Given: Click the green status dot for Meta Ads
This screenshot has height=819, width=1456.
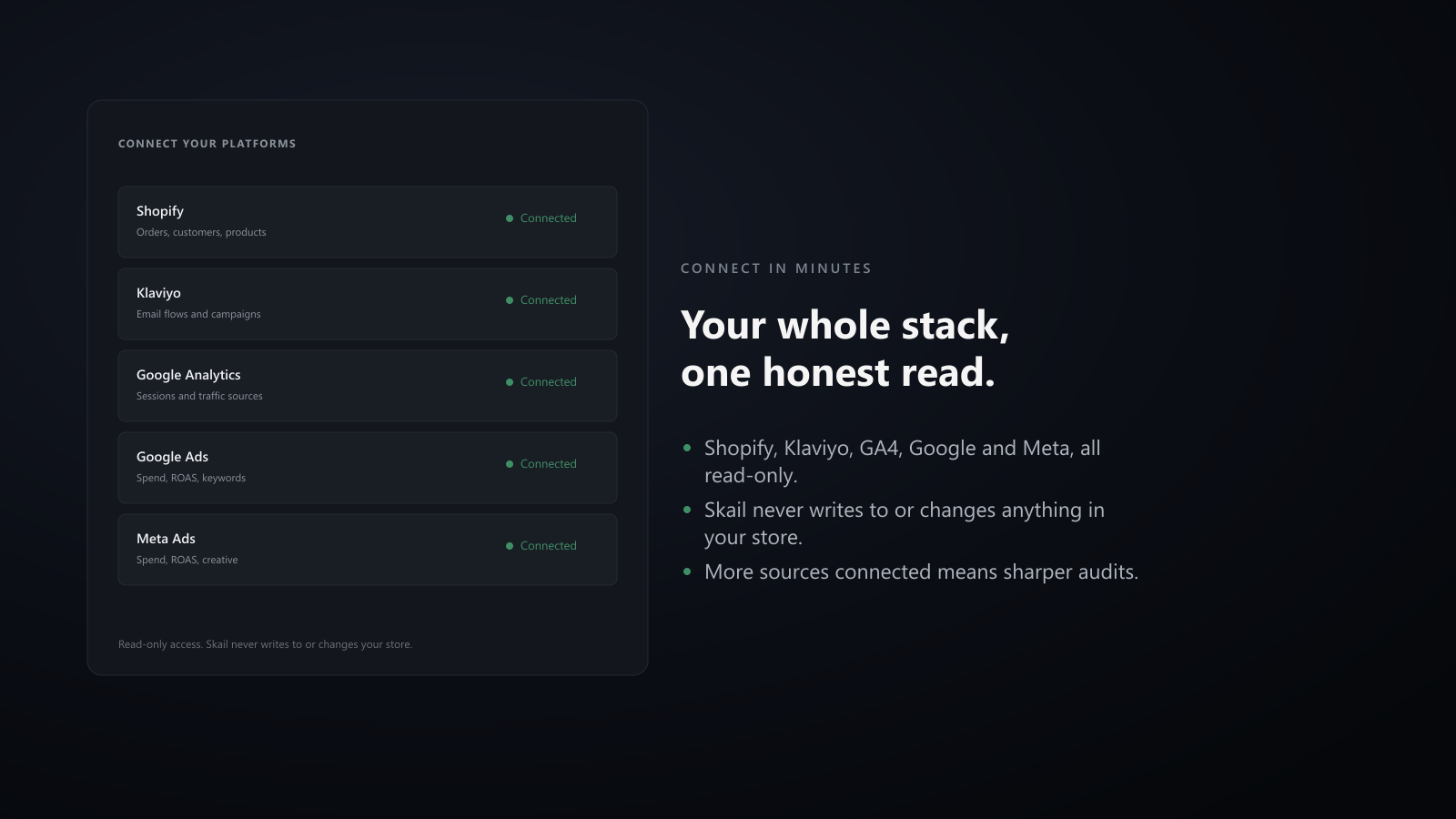Looking at the screenshot, I should [x=510, y=546].
